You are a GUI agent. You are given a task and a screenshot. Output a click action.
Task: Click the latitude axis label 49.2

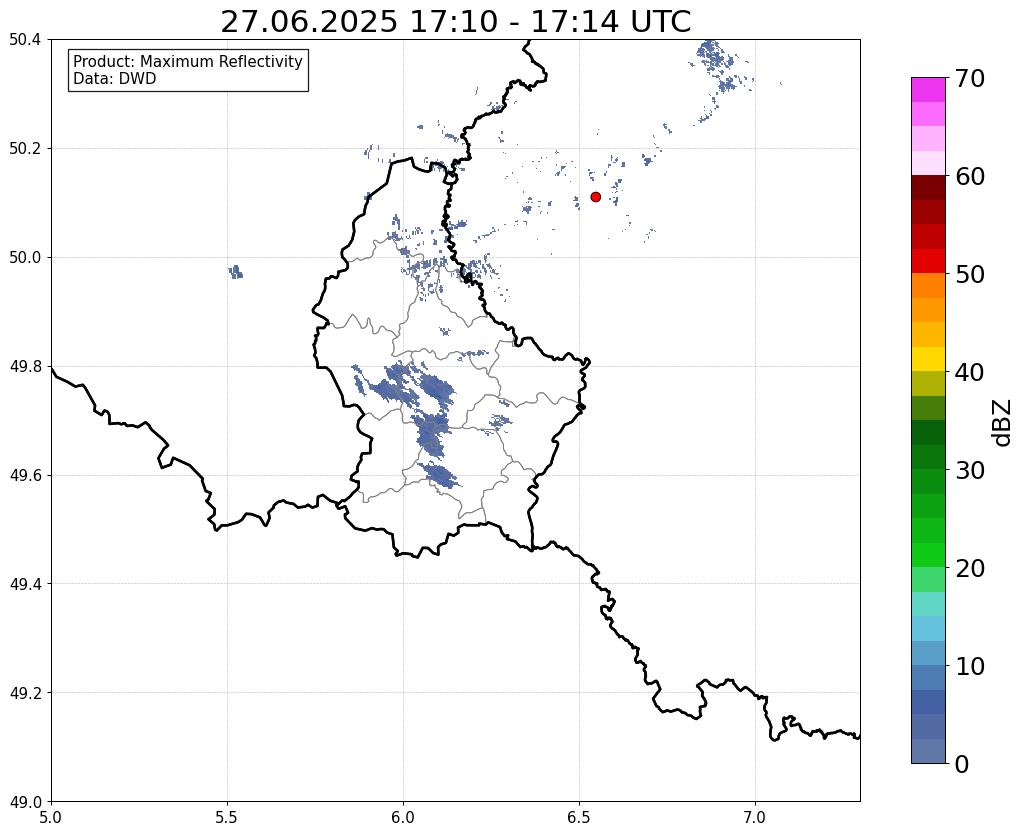pos(25,692)
